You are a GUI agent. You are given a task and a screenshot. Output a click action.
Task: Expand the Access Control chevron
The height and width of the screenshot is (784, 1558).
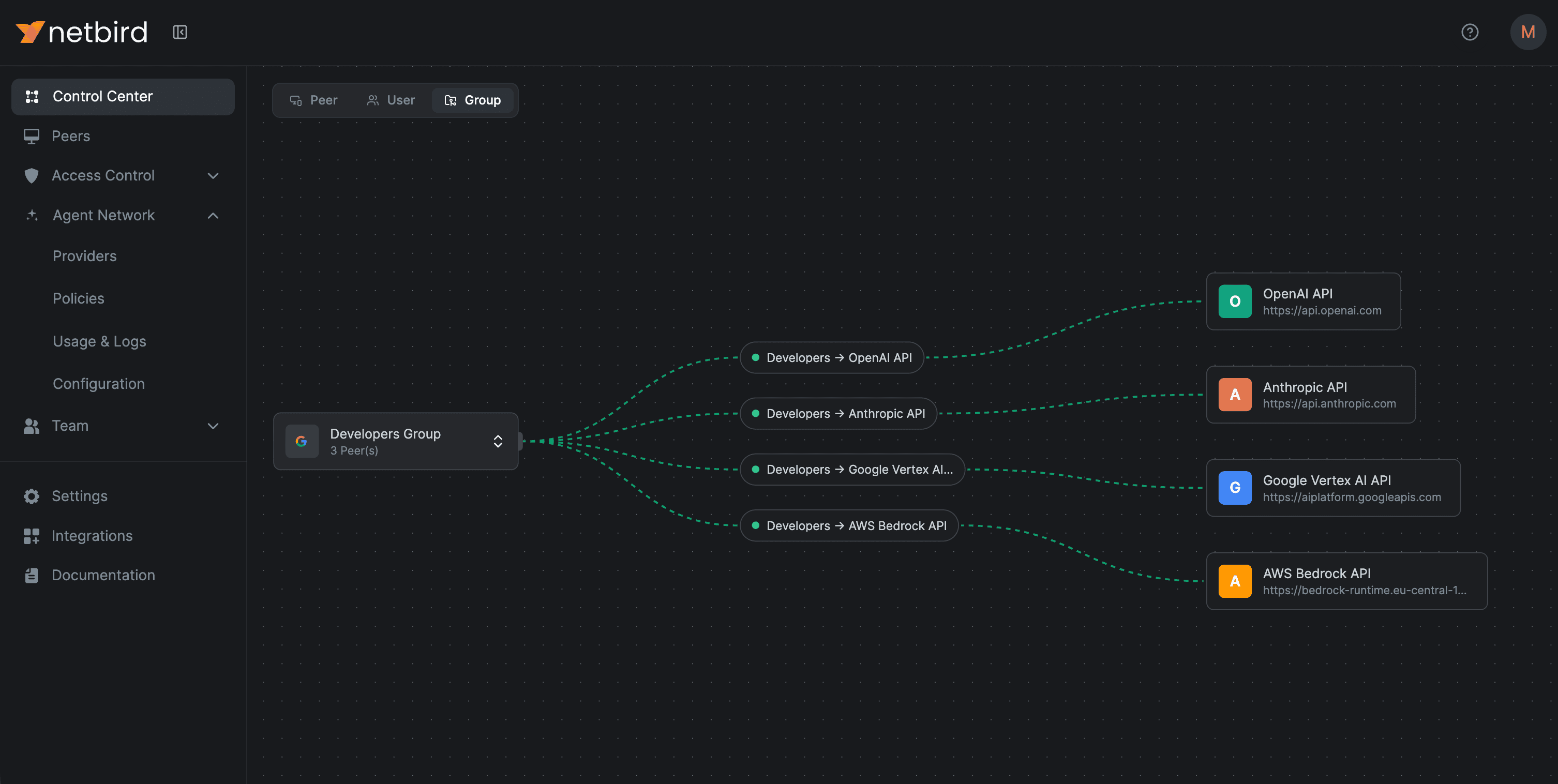point(213,176)
